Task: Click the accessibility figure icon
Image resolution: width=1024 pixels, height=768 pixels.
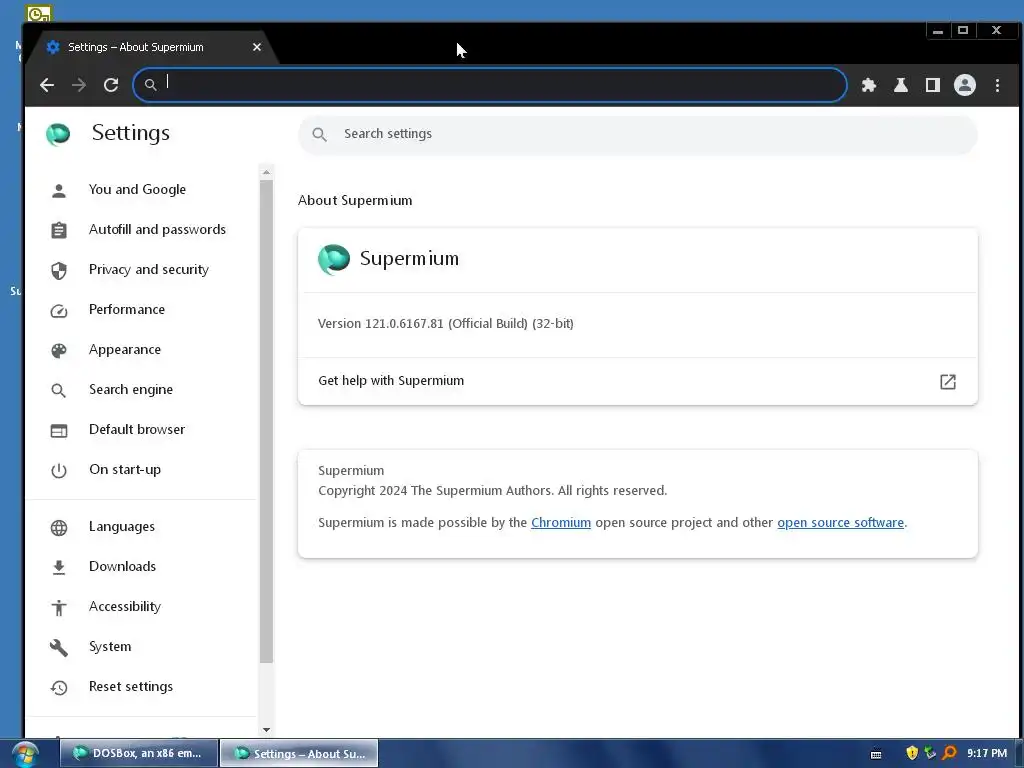Action: click(x=59, y=607)
